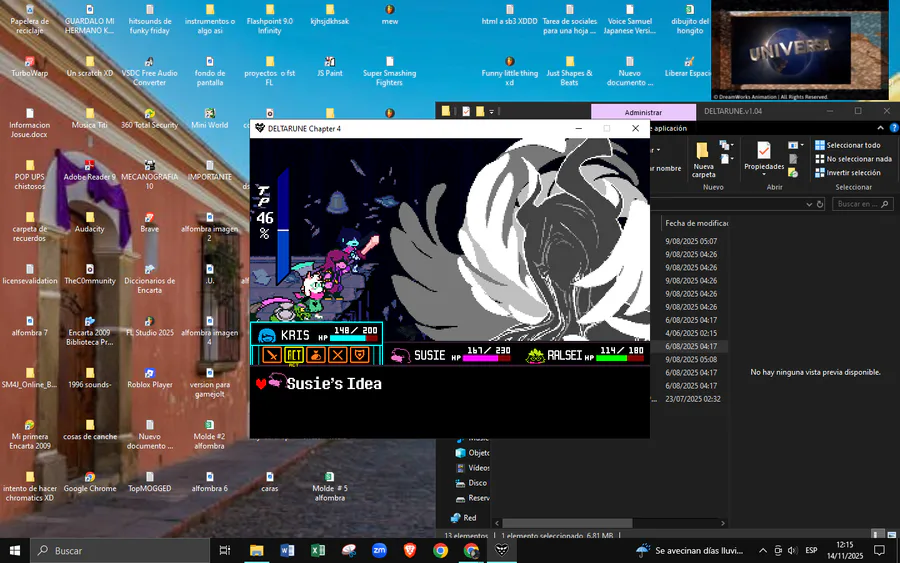Viewport: 900px width, 563px height.
Task: Select the Spare X command icon
Action: pyautogui.click(x=338, y=355)
